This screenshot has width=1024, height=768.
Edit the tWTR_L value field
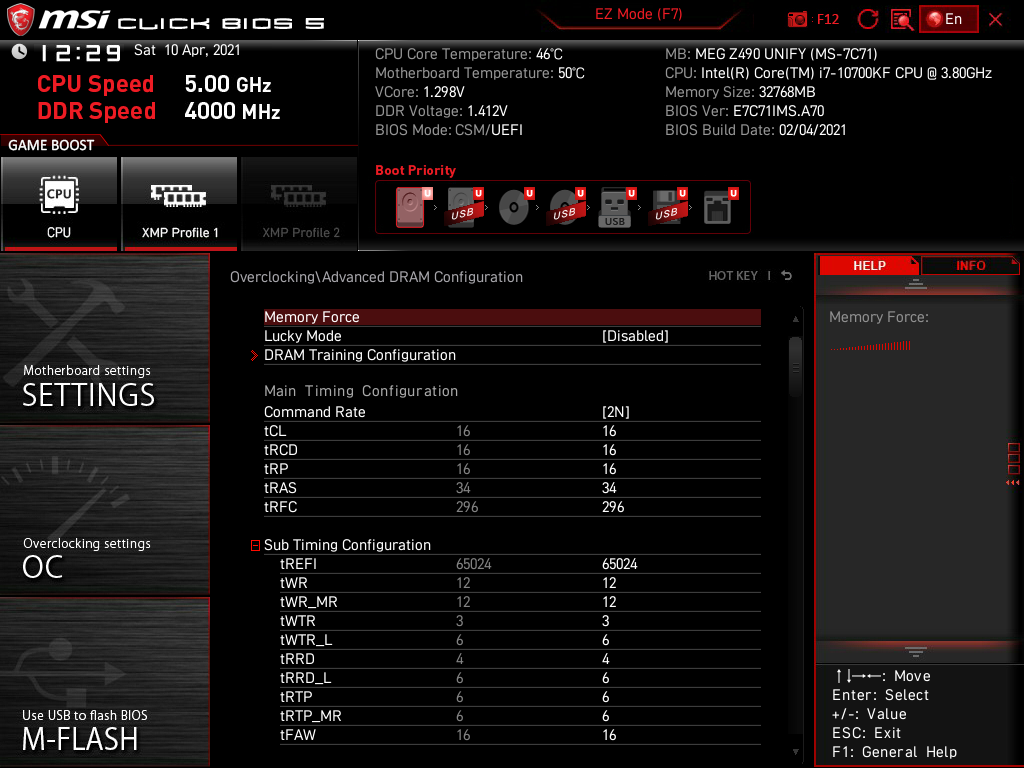click(605, 639)
